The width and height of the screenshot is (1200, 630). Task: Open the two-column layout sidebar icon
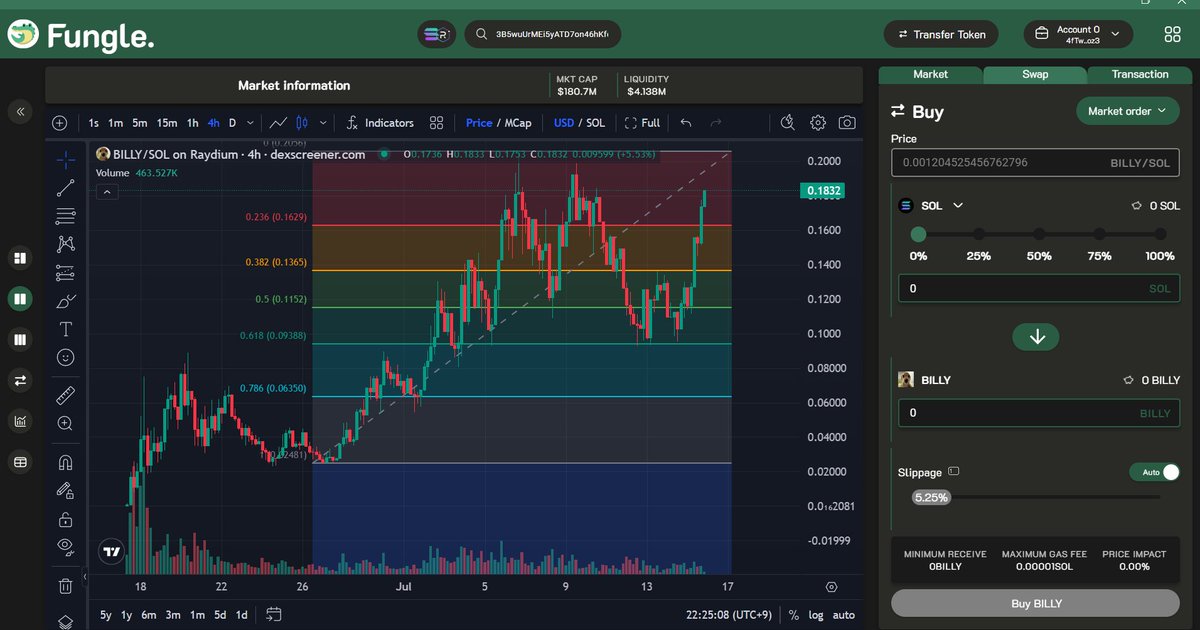click(19, 298)
